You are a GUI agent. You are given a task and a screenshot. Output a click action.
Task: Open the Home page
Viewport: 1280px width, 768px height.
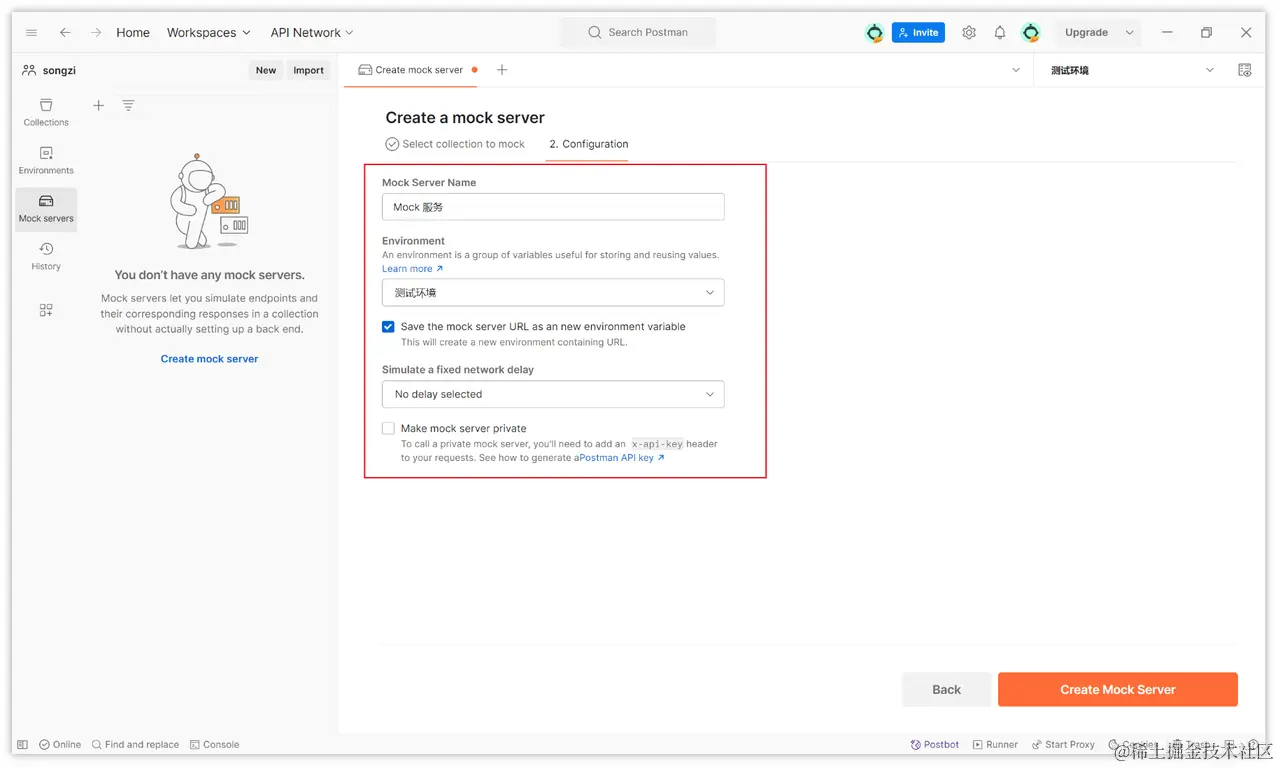click(x=133, y=33)
